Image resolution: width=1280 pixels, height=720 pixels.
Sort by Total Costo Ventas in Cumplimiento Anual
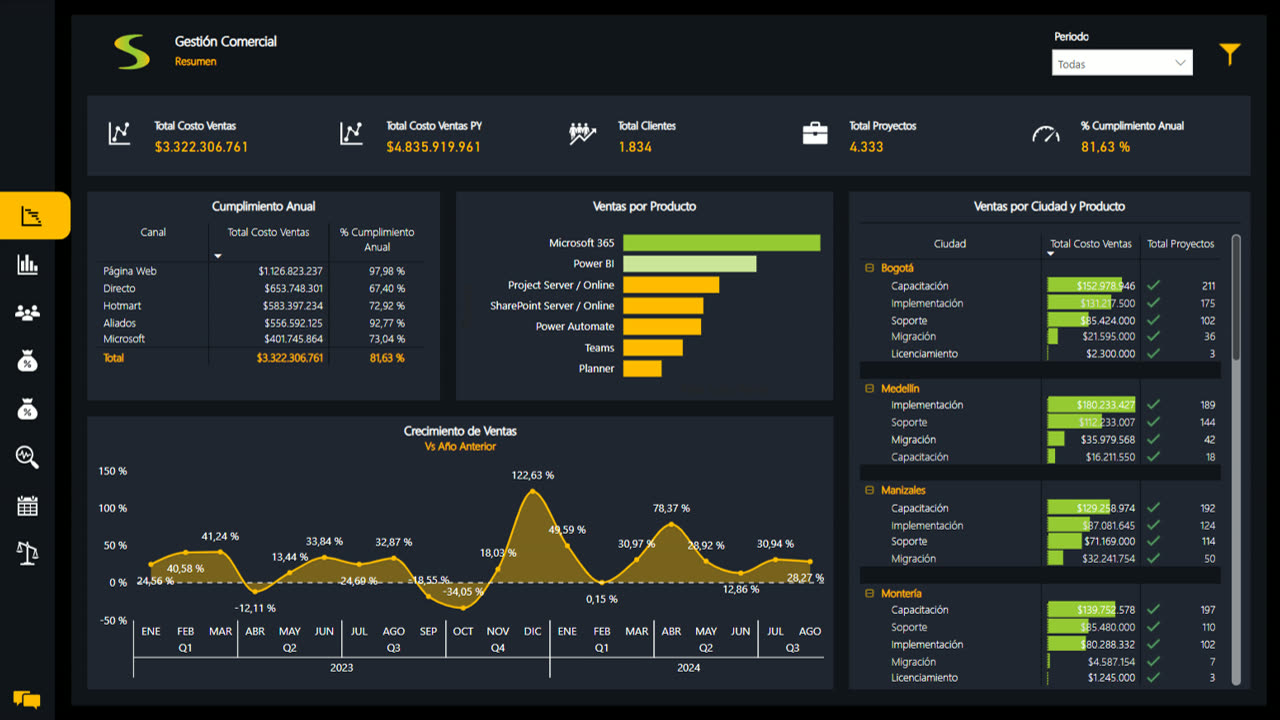(268, 232)
